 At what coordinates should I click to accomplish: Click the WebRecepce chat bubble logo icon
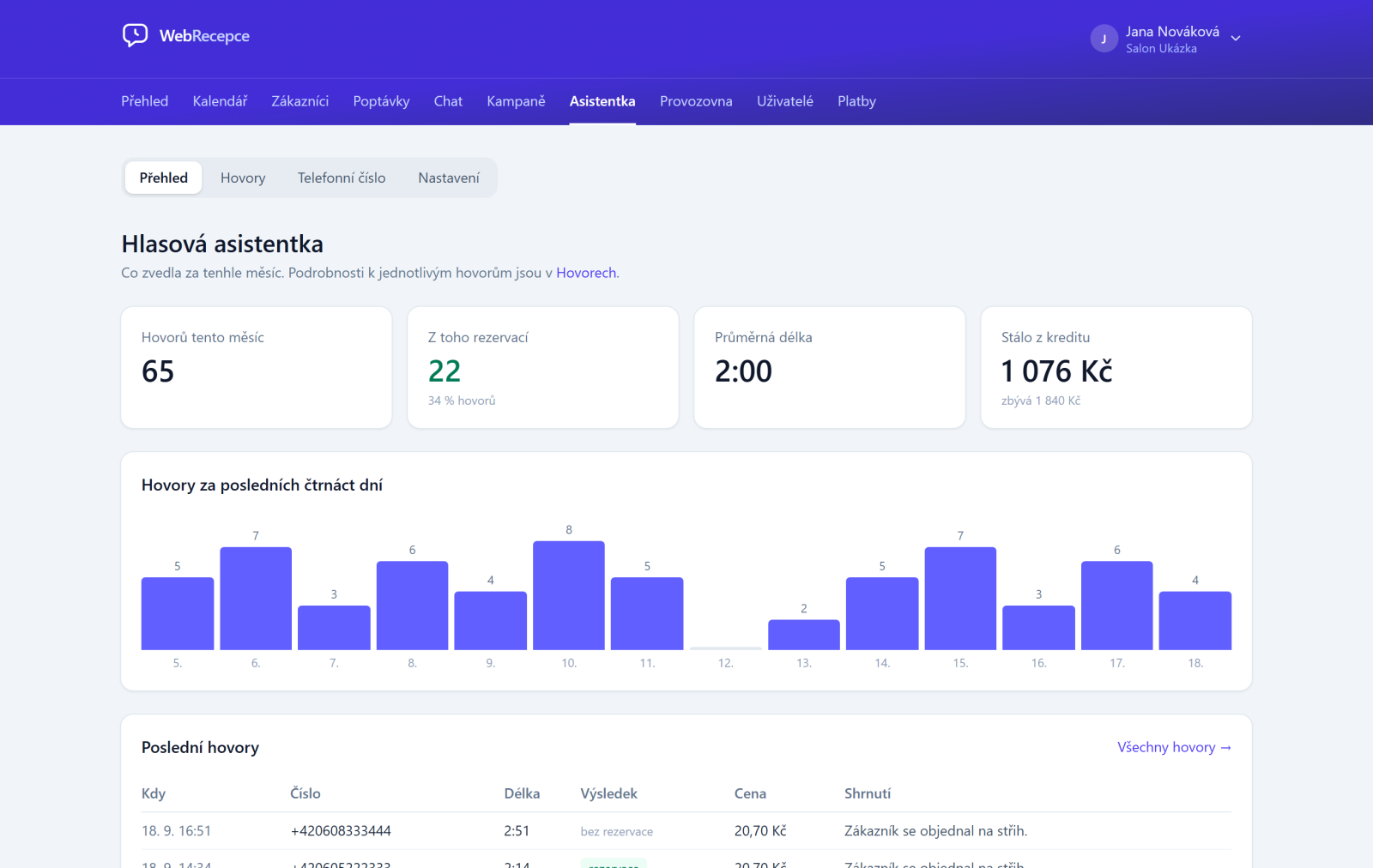coord(135,35)
